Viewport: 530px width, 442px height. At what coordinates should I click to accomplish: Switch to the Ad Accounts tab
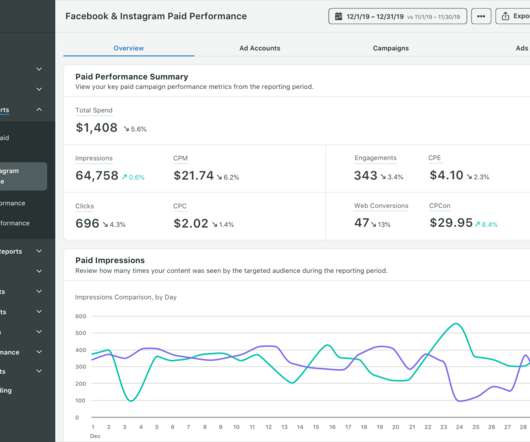pos(260,48)
